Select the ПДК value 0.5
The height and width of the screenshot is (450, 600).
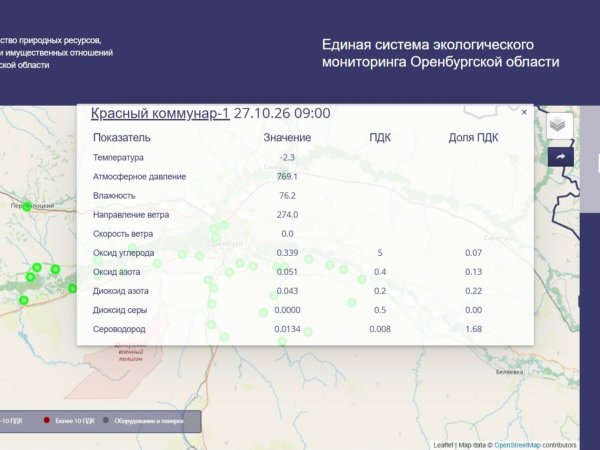click(x=380, y=310)
